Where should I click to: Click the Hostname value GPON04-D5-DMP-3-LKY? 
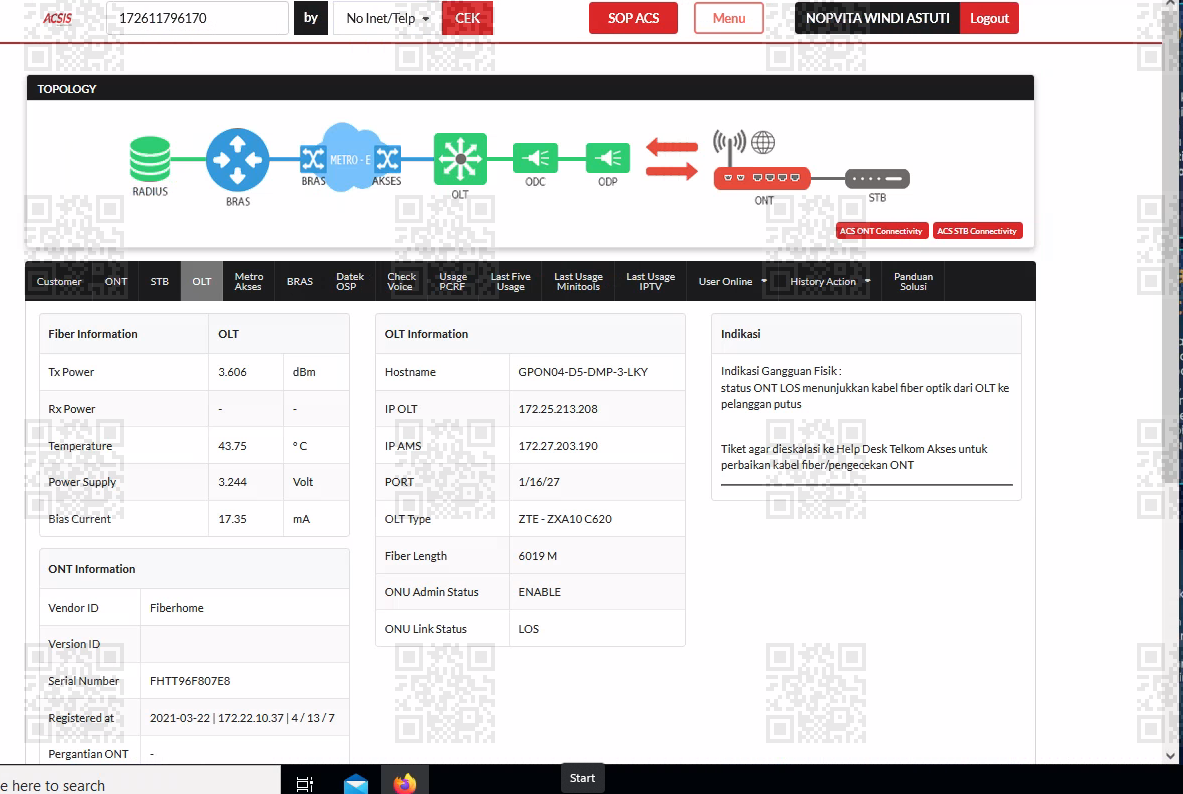[x=582, y=372]
